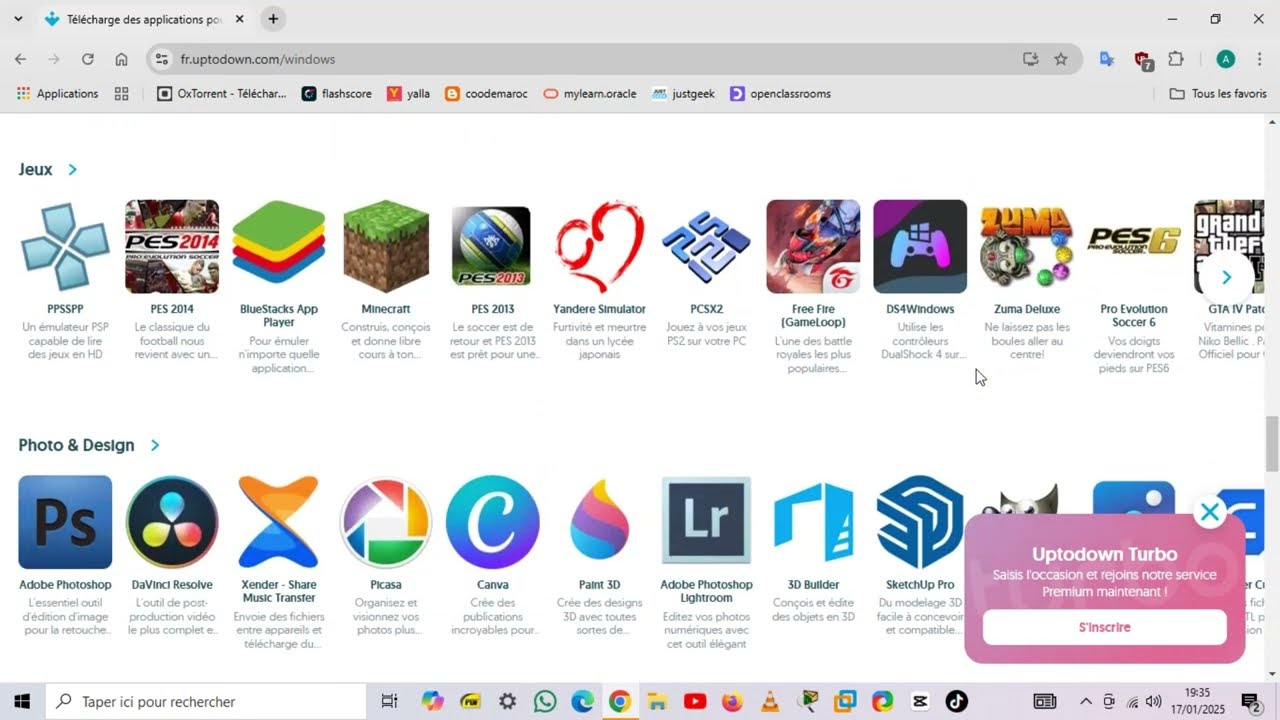
Task: Show next games with the carousel arrow
Action: [x=1226, y=277]
